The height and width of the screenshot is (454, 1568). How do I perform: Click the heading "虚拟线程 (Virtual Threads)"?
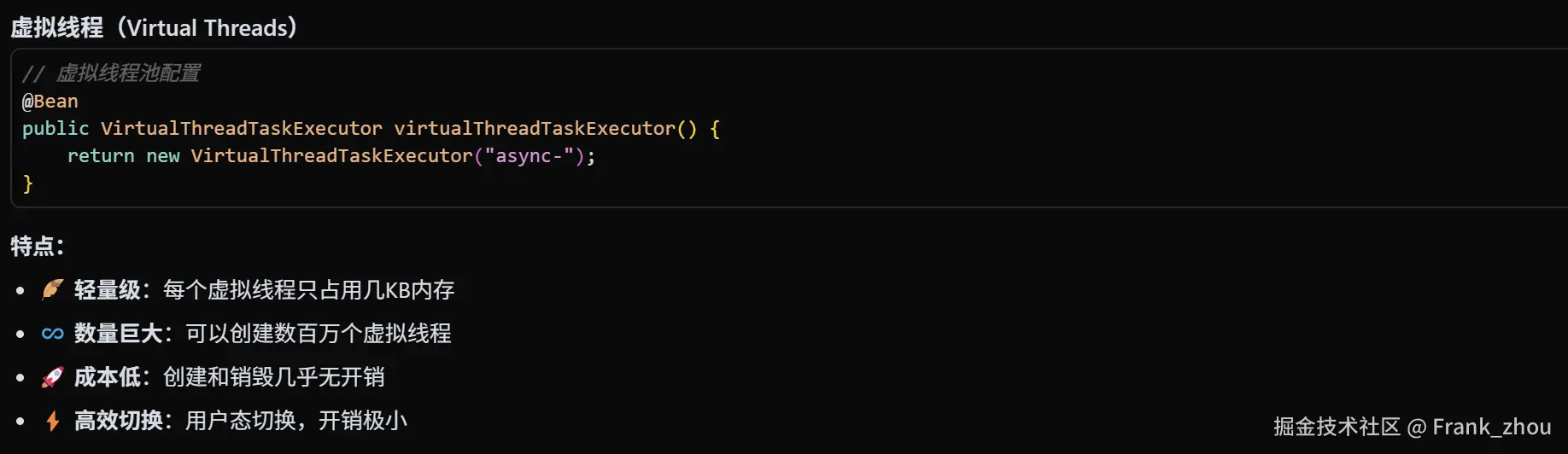pyautogui.click(x=154, y=28)
